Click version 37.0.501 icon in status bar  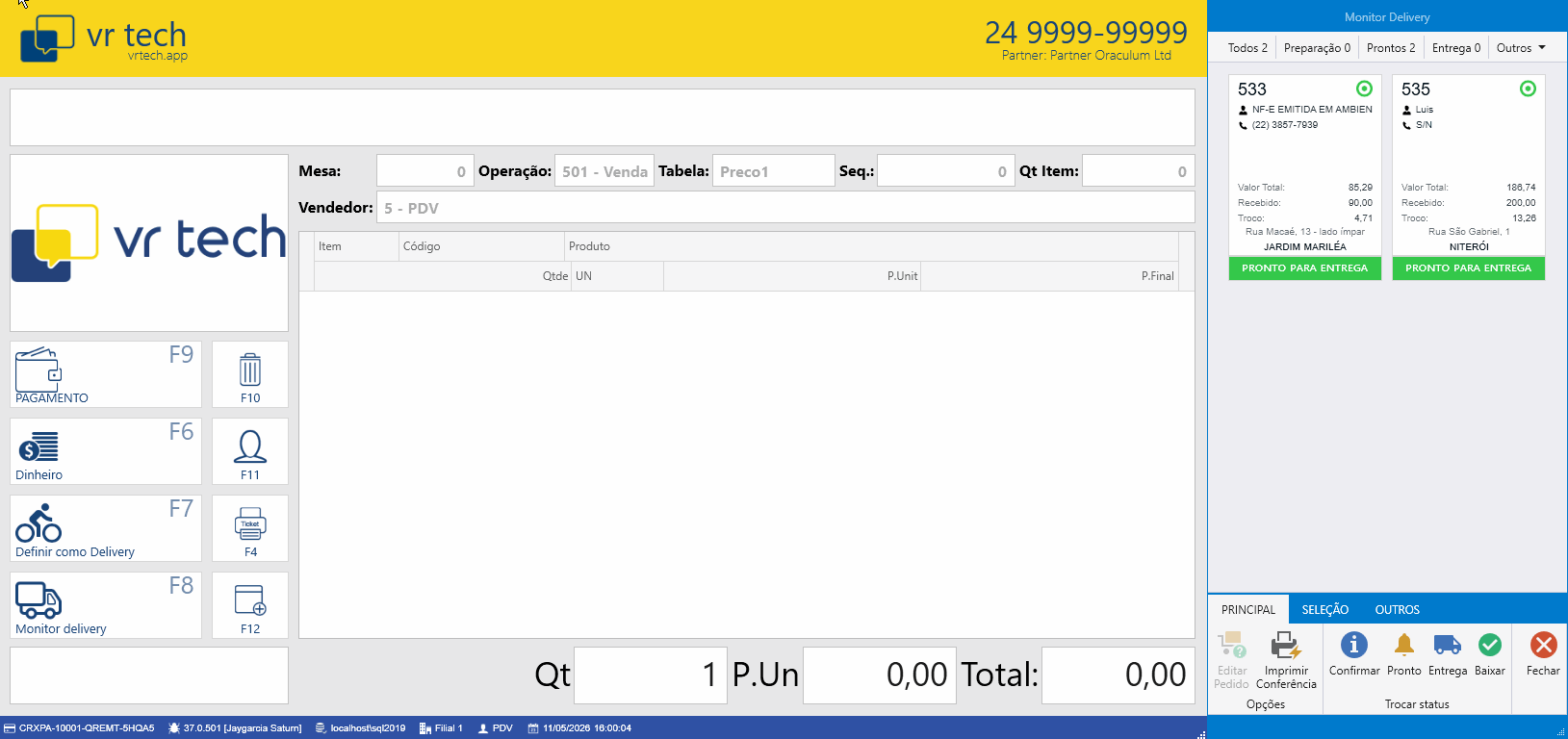click(x=174, y=728)
